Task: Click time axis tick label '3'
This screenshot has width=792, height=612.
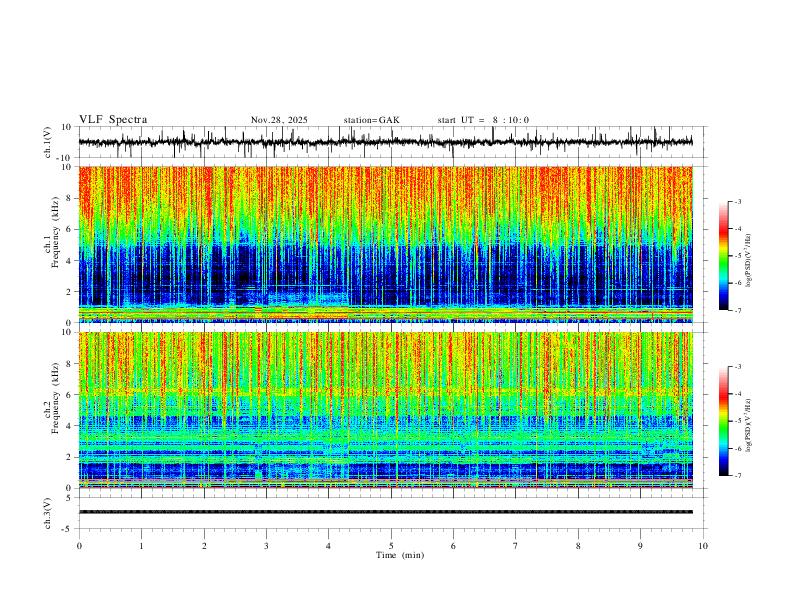Action: tap(266, 546)
